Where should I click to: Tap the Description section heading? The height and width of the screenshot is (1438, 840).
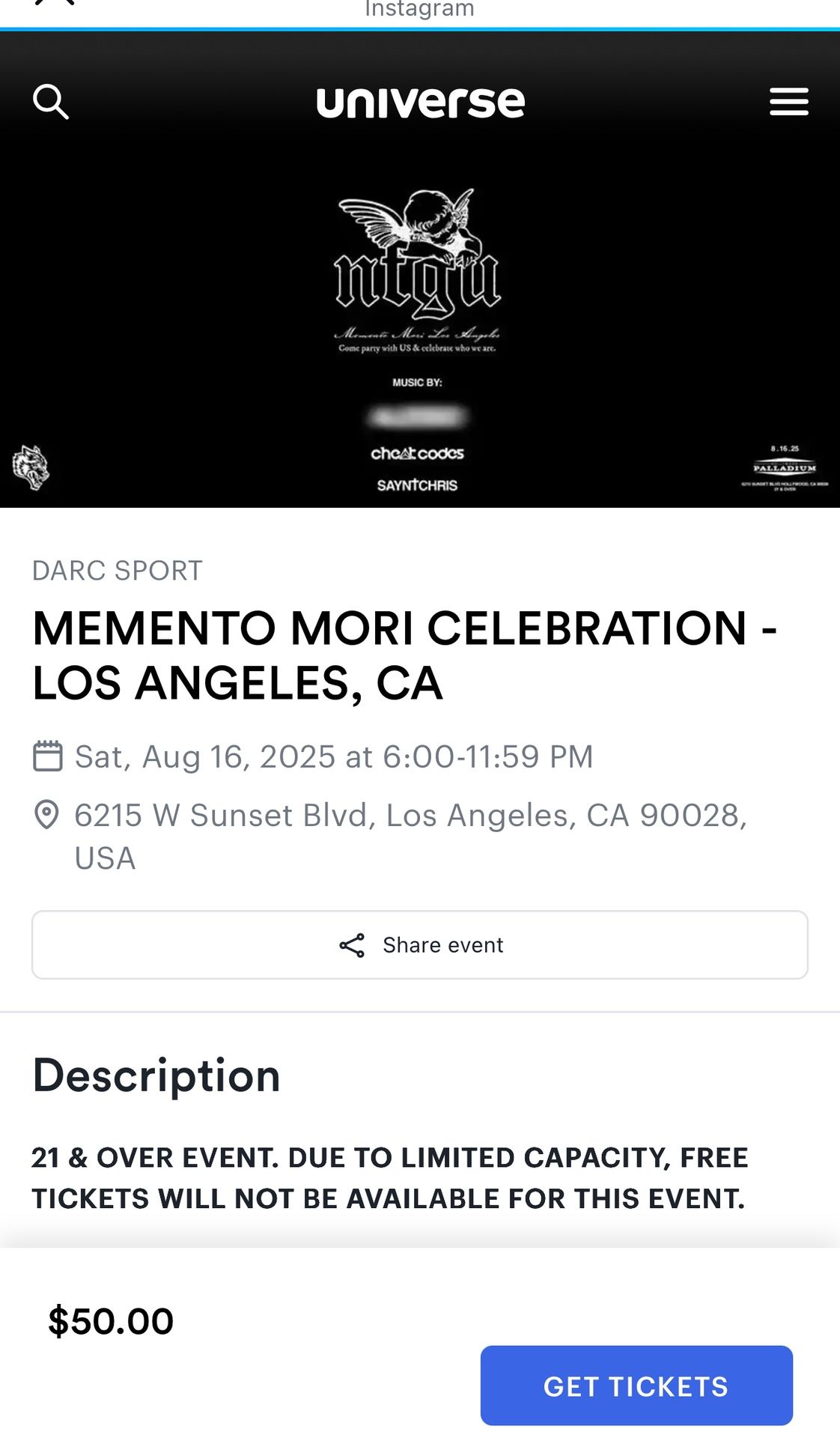pos(156,1076)
